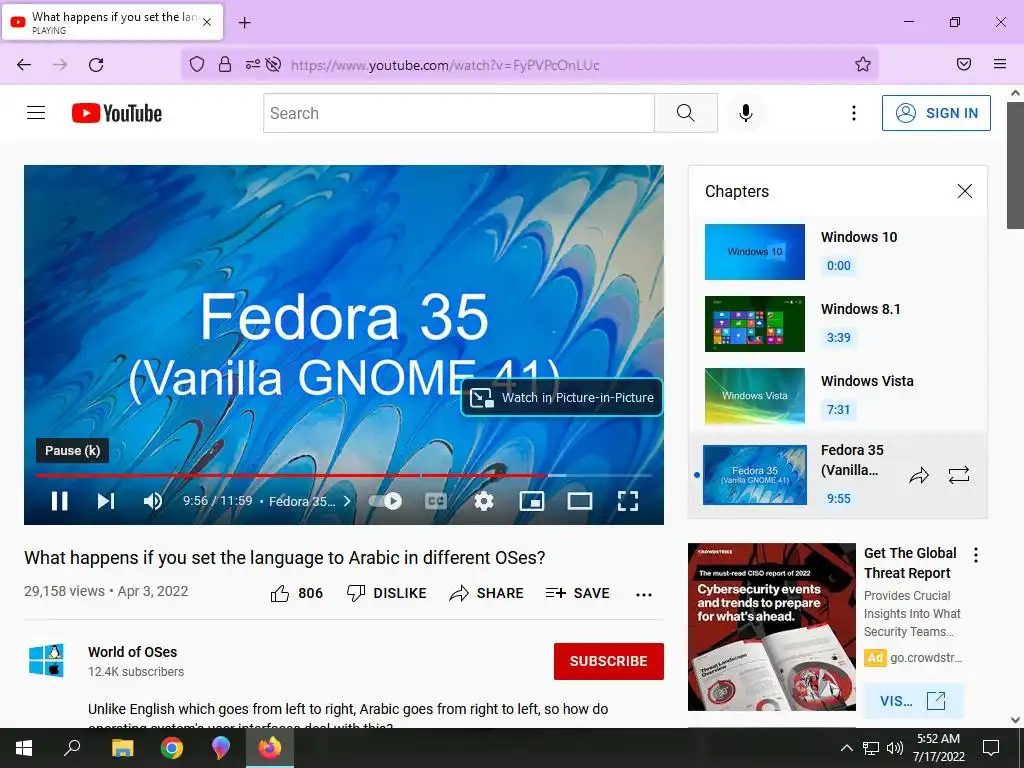Bookmark this page with the star

point(863,64)
